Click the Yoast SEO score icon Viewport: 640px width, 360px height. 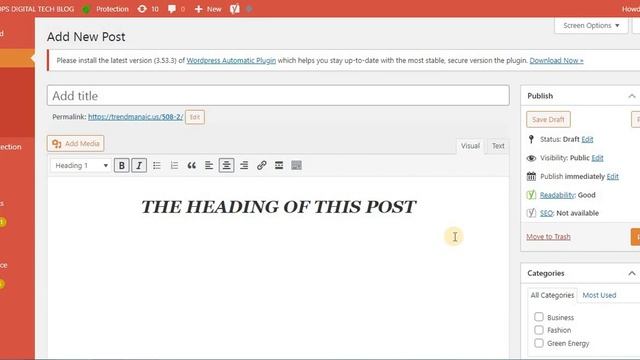(531, 213)
